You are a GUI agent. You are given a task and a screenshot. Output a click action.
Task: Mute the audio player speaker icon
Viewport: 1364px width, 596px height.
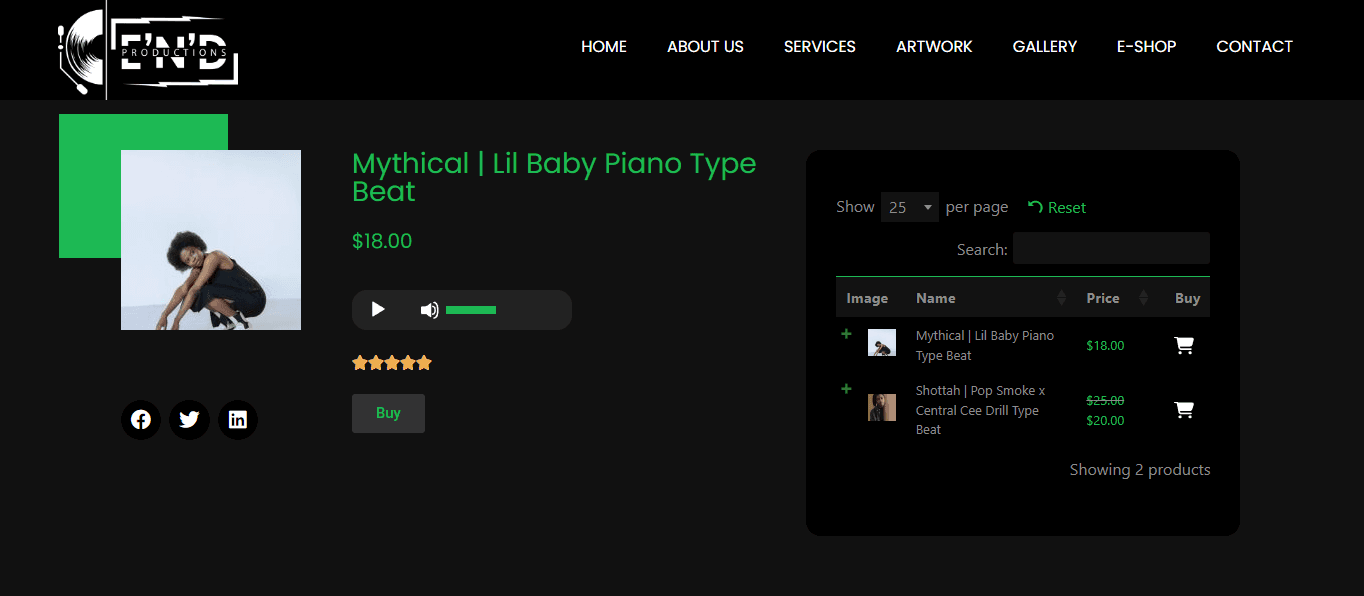click(x=429, y=310)
